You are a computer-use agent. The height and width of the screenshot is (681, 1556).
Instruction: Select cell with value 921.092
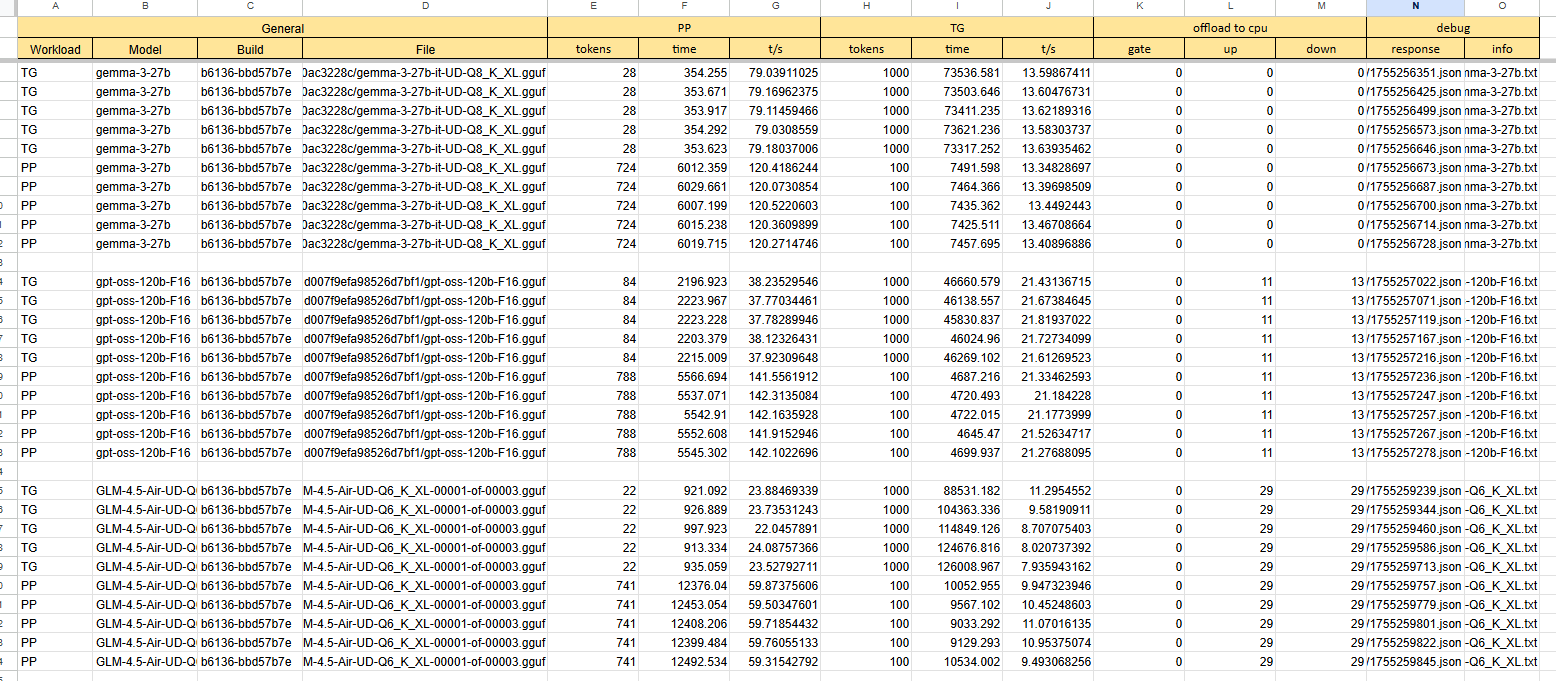tap(684, 491)
